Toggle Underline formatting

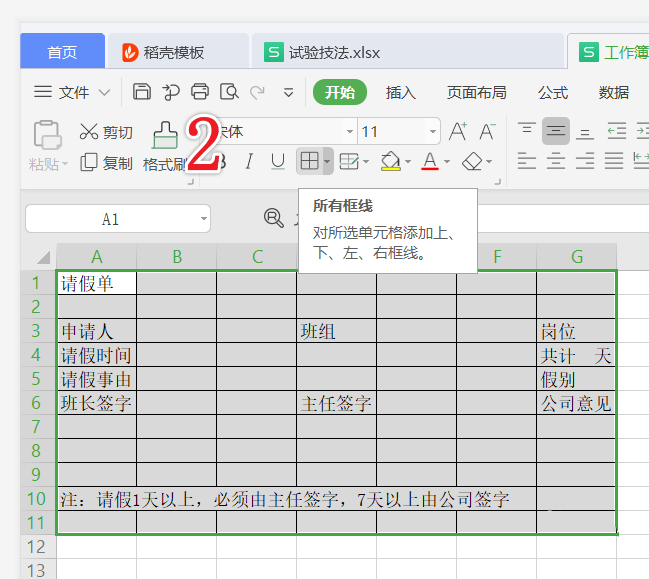(x=278, y=161)
